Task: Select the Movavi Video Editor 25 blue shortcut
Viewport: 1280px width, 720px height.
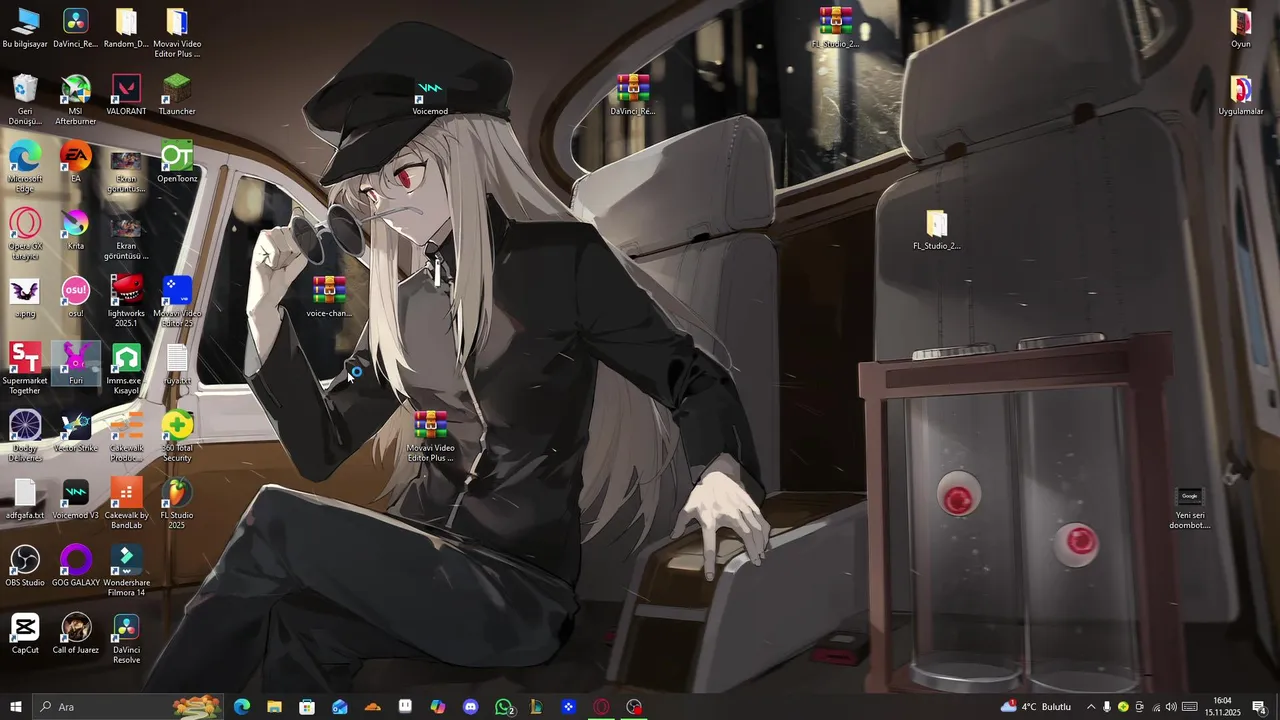Action: click(177, 302)
